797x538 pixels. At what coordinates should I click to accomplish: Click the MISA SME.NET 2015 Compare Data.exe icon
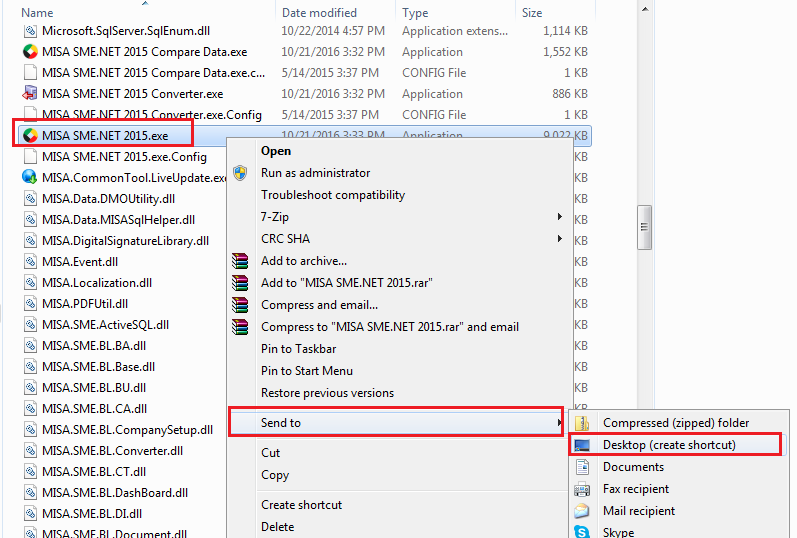[30, 52]
